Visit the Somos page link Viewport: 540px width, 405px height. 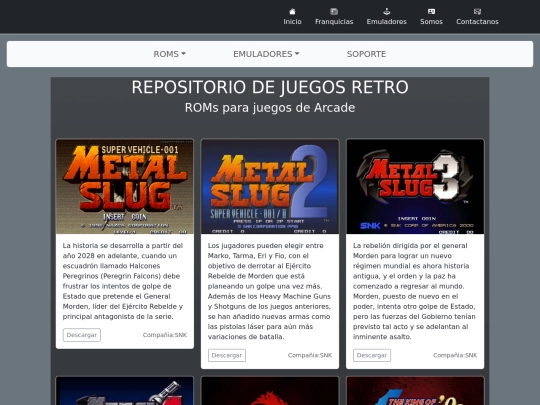[431, 22]
